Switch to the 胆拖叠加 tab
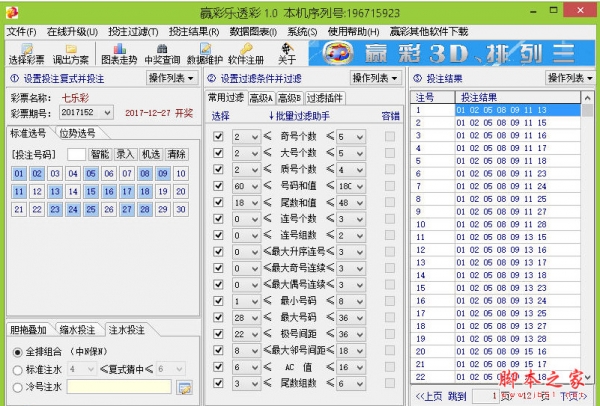The height and width of the screenshot is (406, 600). point(28,329)
